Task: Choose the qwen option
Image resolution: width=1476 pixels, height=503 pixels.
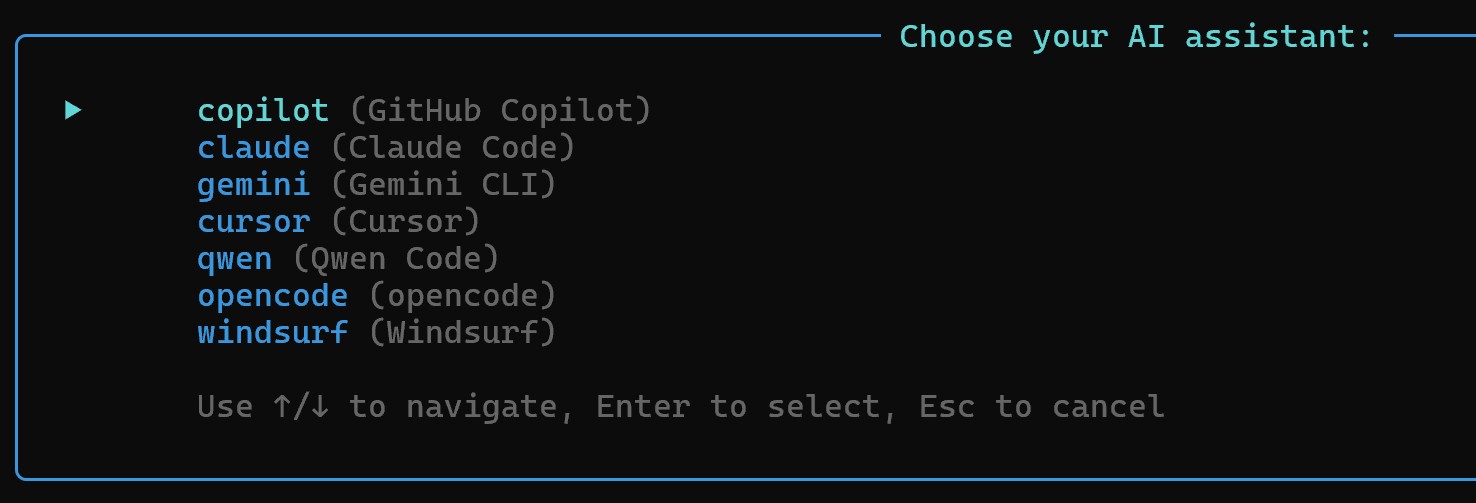Action: (x=235, y=258)
